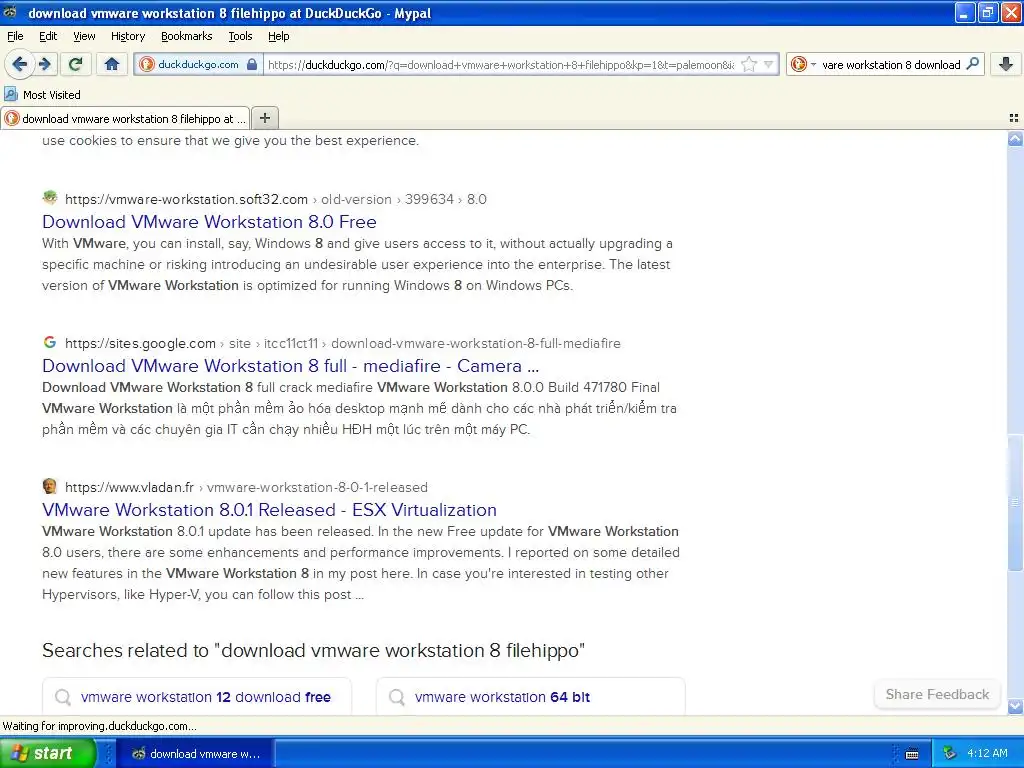Open the Windows start button
The height and width of the screenshot is (768, 1024).
pos(47,753)
